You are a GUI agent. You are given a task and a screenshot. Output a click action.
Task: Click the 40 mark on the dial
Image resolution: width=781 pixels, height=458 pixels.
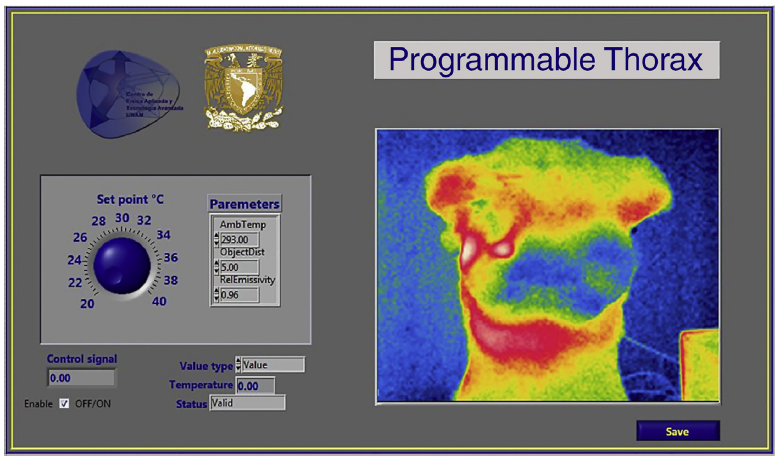pos(160,301)
